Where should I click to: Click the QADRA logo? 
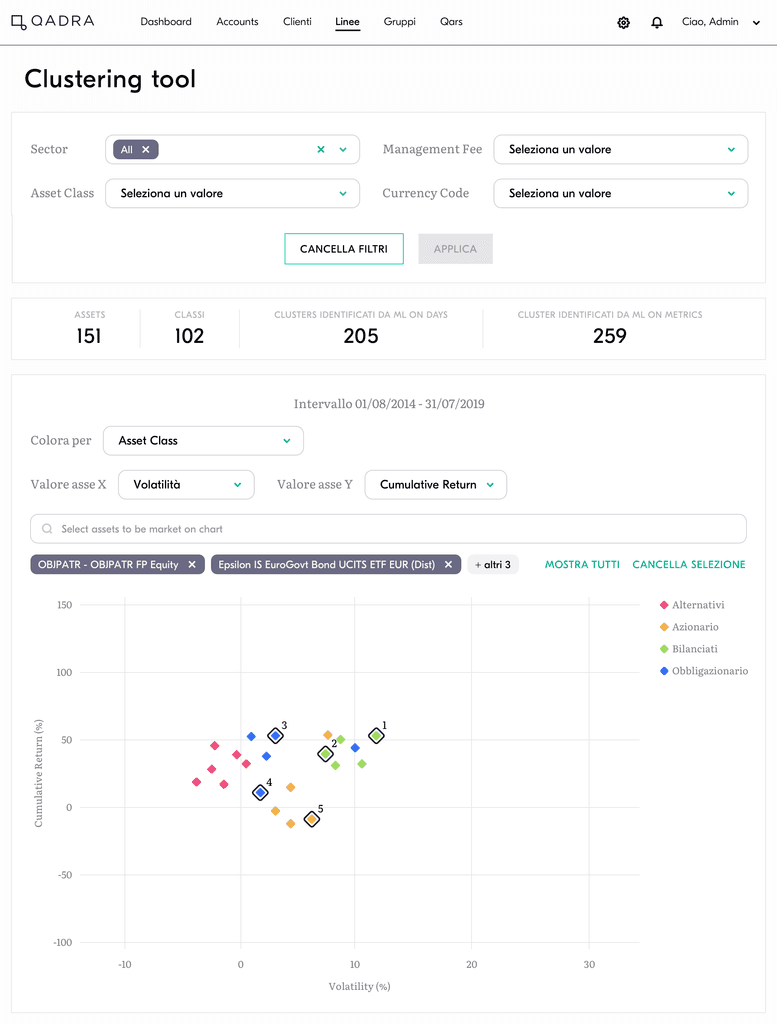point(53,22)
